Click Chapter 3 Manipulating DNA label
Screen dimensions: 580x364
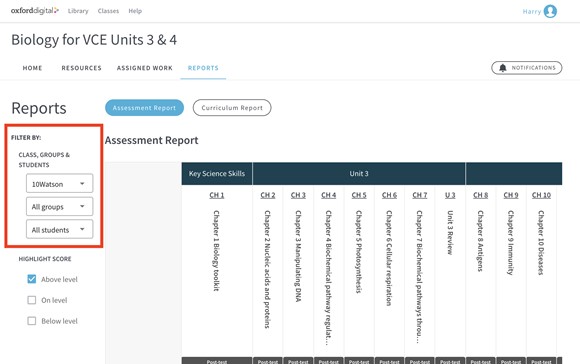click(x=298, y=256)
